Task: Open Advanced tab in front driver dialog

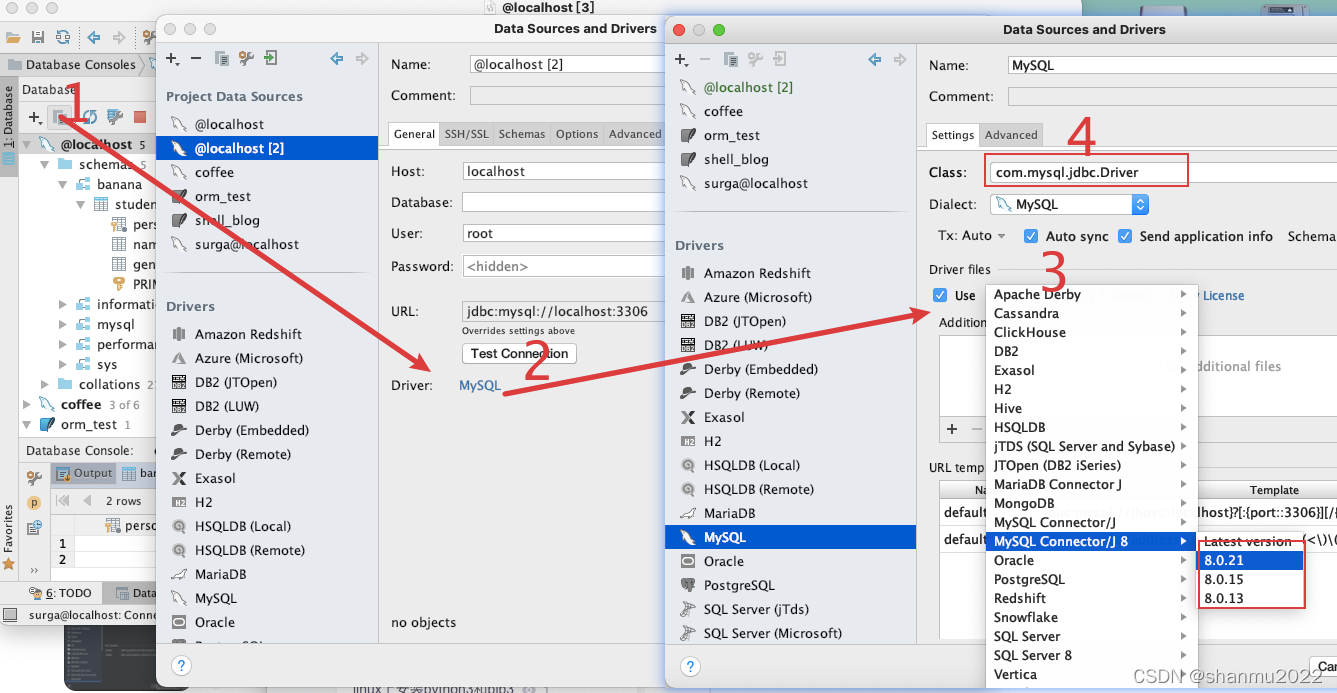Action: [1011, 135]
